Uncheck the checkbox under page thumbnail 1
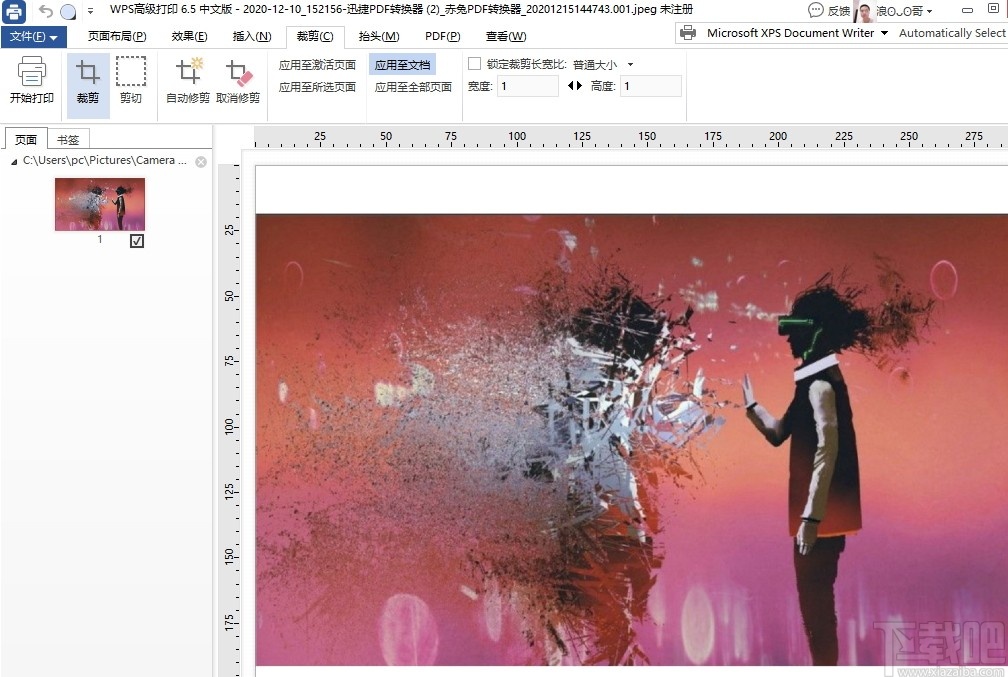 (x=137, y=240)
